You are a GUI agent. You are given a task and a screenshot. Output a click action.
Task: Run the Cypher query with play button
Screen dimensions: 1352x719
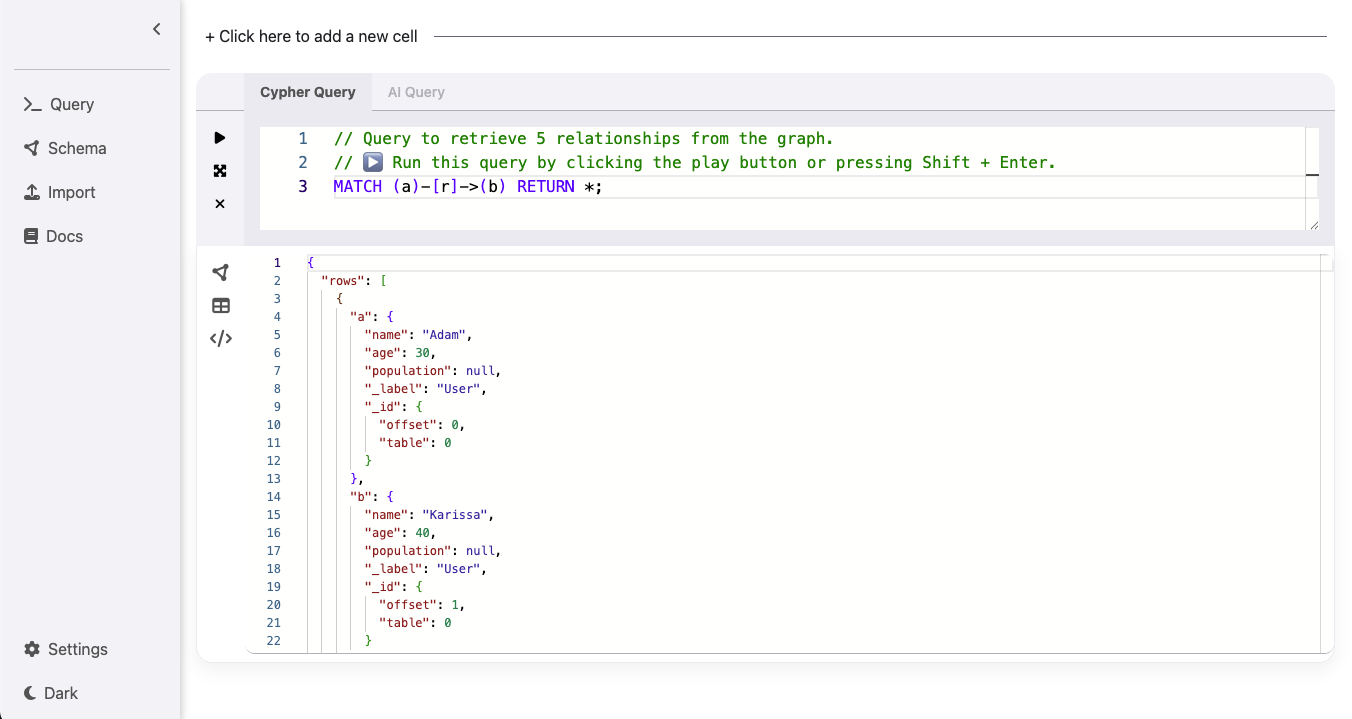point(220,138)
